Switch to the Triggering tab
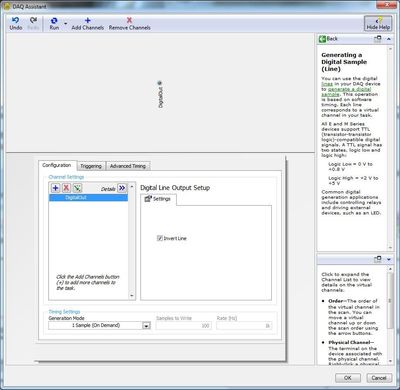The width and height of the screenshot is (400, 390). (91, 166)
